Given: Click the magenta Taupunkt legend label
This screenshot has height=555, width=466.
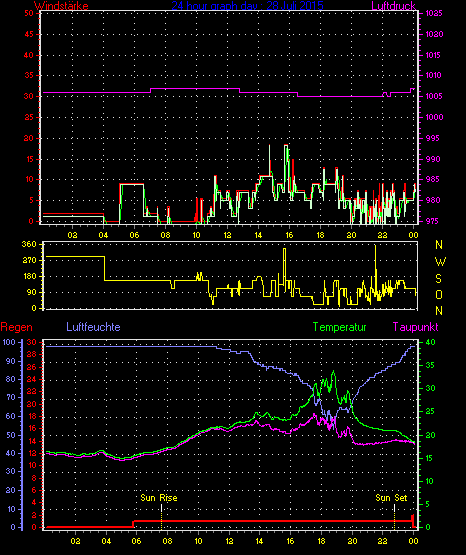Looking at the screenshot, I should [415, 327].
